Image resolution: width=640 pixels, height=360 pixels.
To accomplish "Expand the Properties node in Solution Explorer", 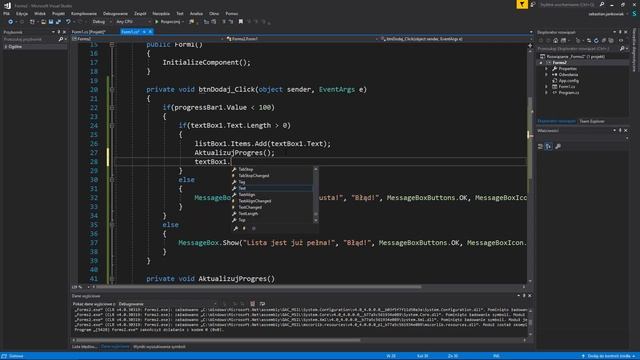I will point(547,69).
